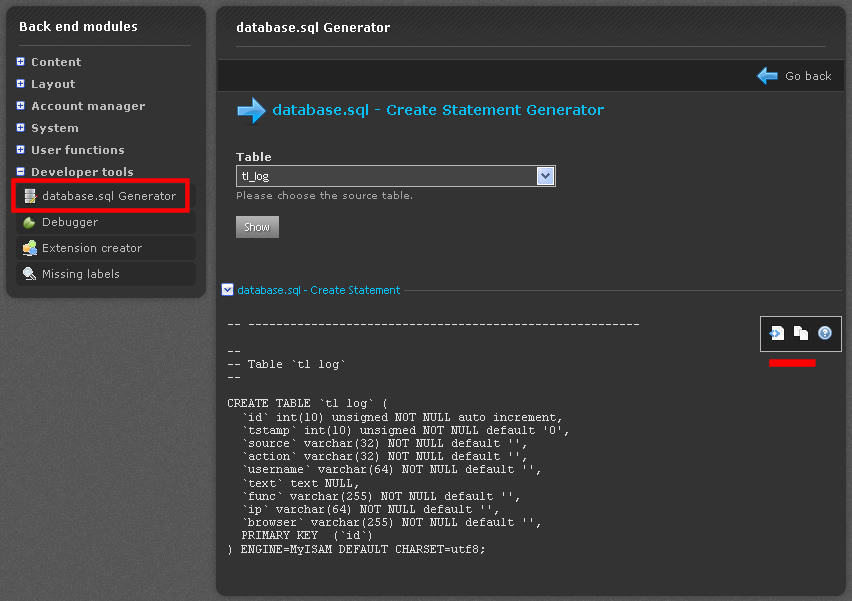Expand the Account manager group

[x=20, y=106]
